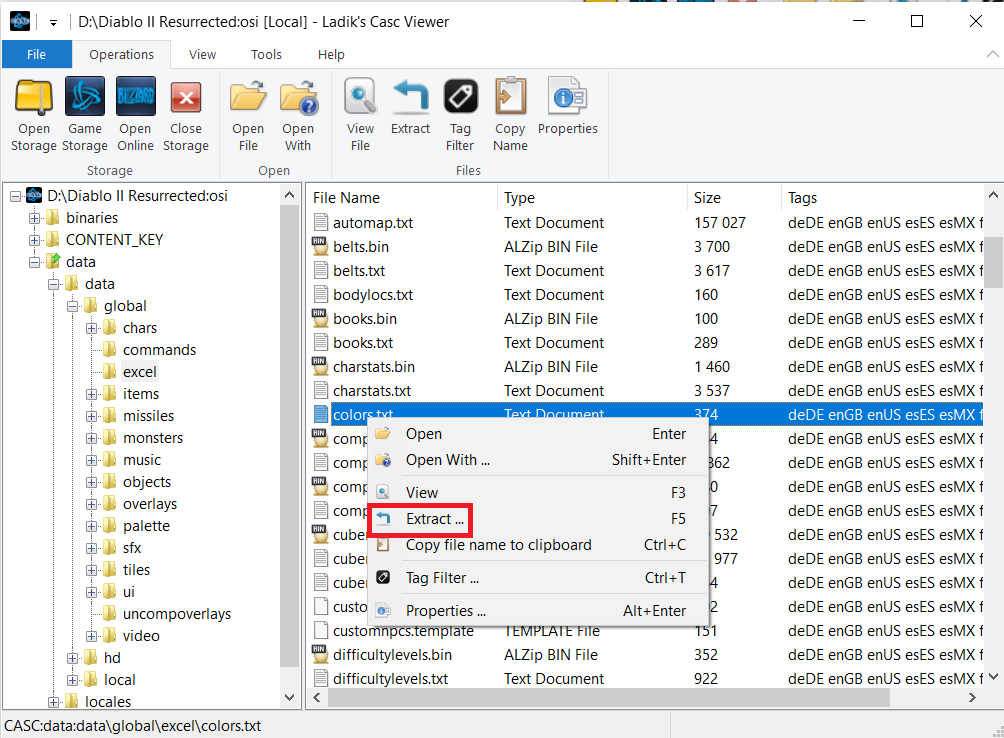Select the difficultylevels.txt file row
The width and height of the screenshot is (1004, 738).
tap(647, 679)
